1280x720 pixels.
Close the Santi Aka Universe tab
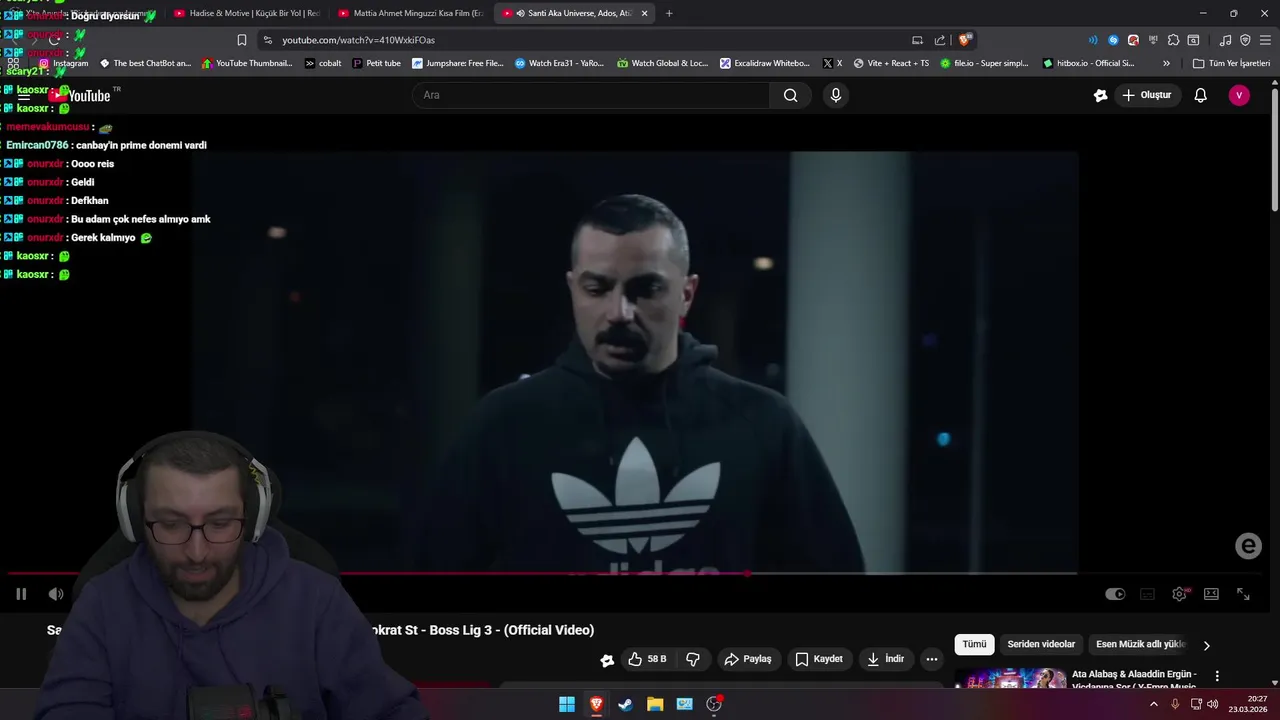point(644,13)
